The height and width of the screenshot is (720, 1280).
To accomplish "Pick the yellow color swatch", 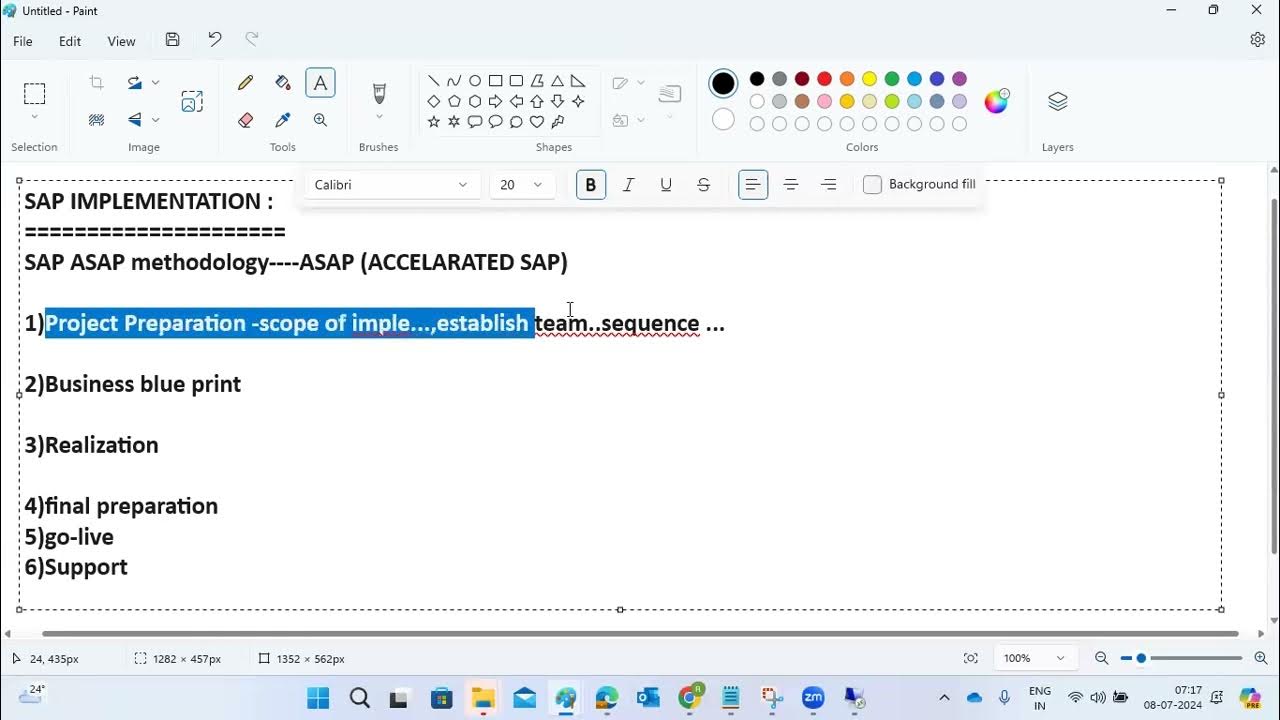I will [869, 79].
